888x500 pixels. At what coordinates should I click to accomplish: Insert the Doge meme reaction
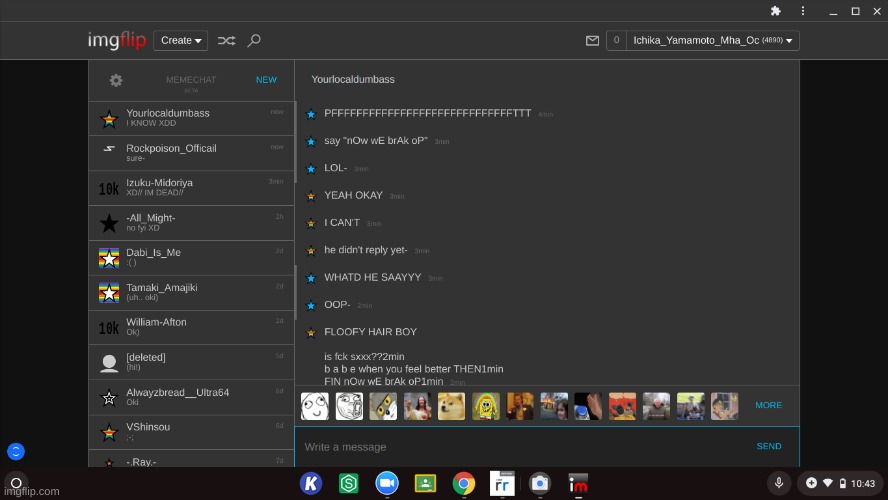(451, 405)
